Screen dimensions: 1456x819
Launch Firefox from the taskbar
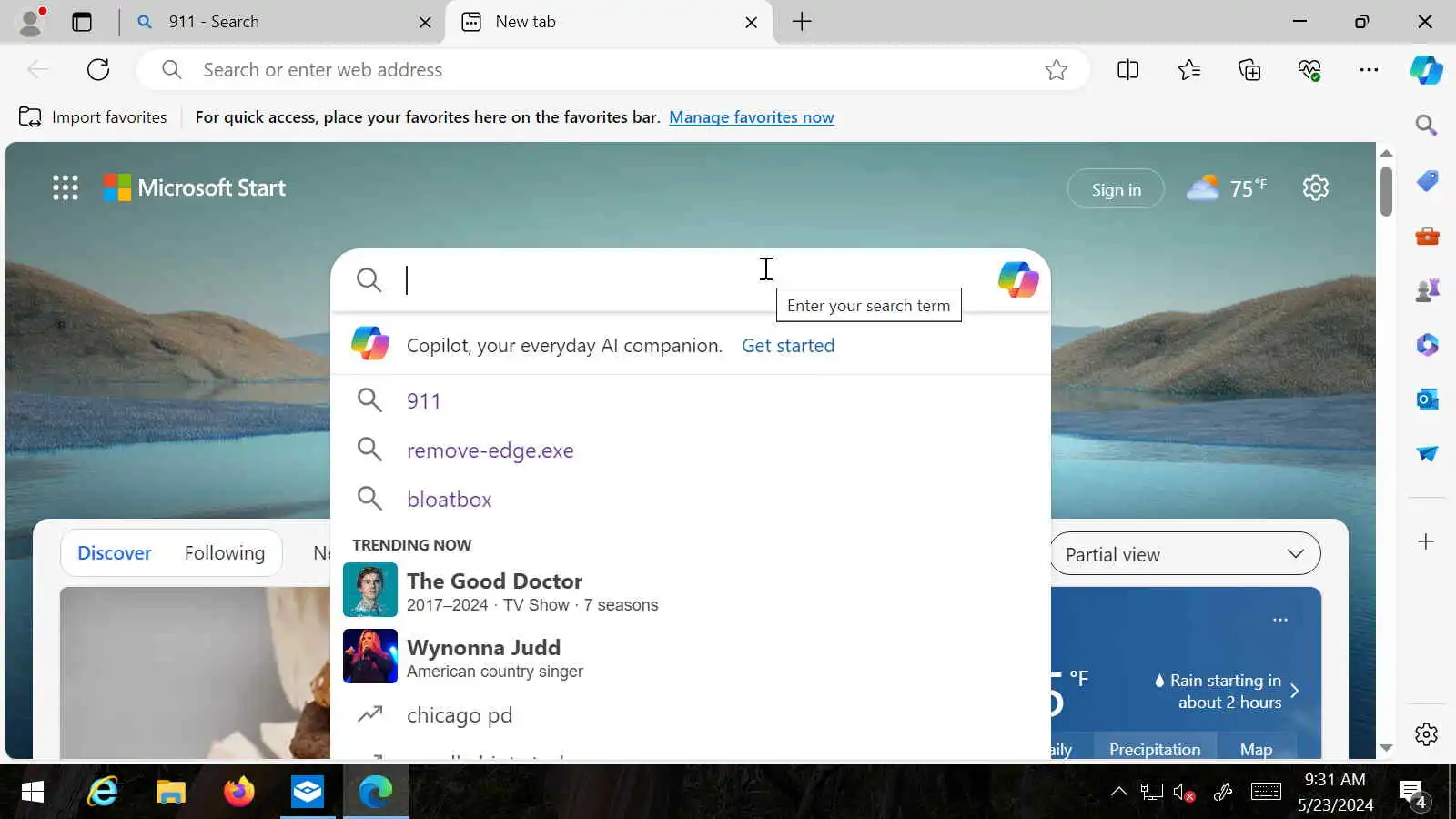[239, 792]
